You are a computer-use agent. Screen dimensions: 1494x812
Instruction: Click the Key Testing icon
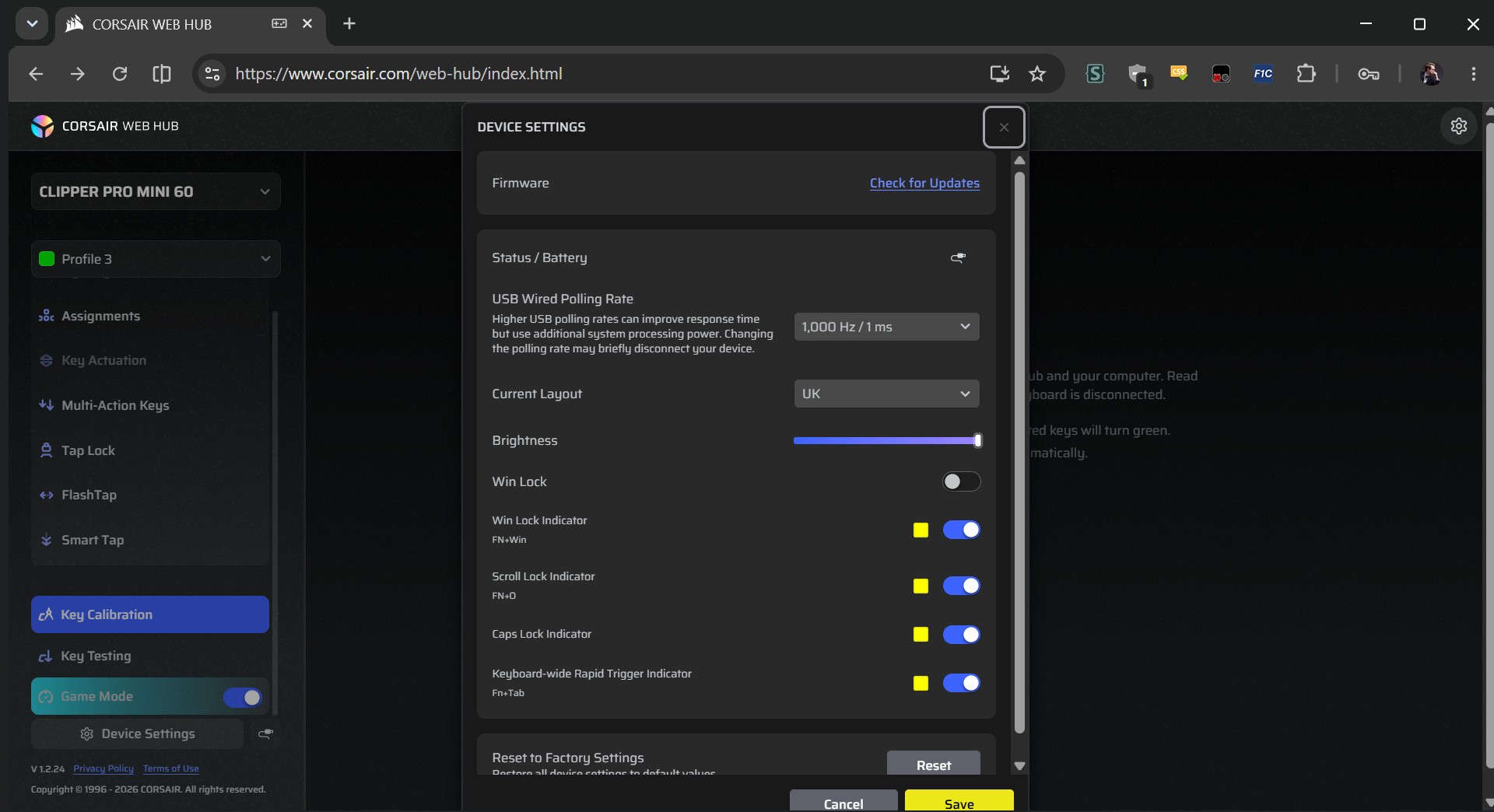coord(46,656)
